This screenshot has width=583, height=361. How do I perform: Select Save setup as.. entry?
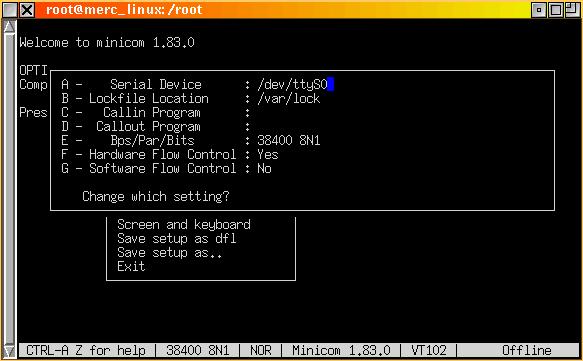tap(170, 253)
